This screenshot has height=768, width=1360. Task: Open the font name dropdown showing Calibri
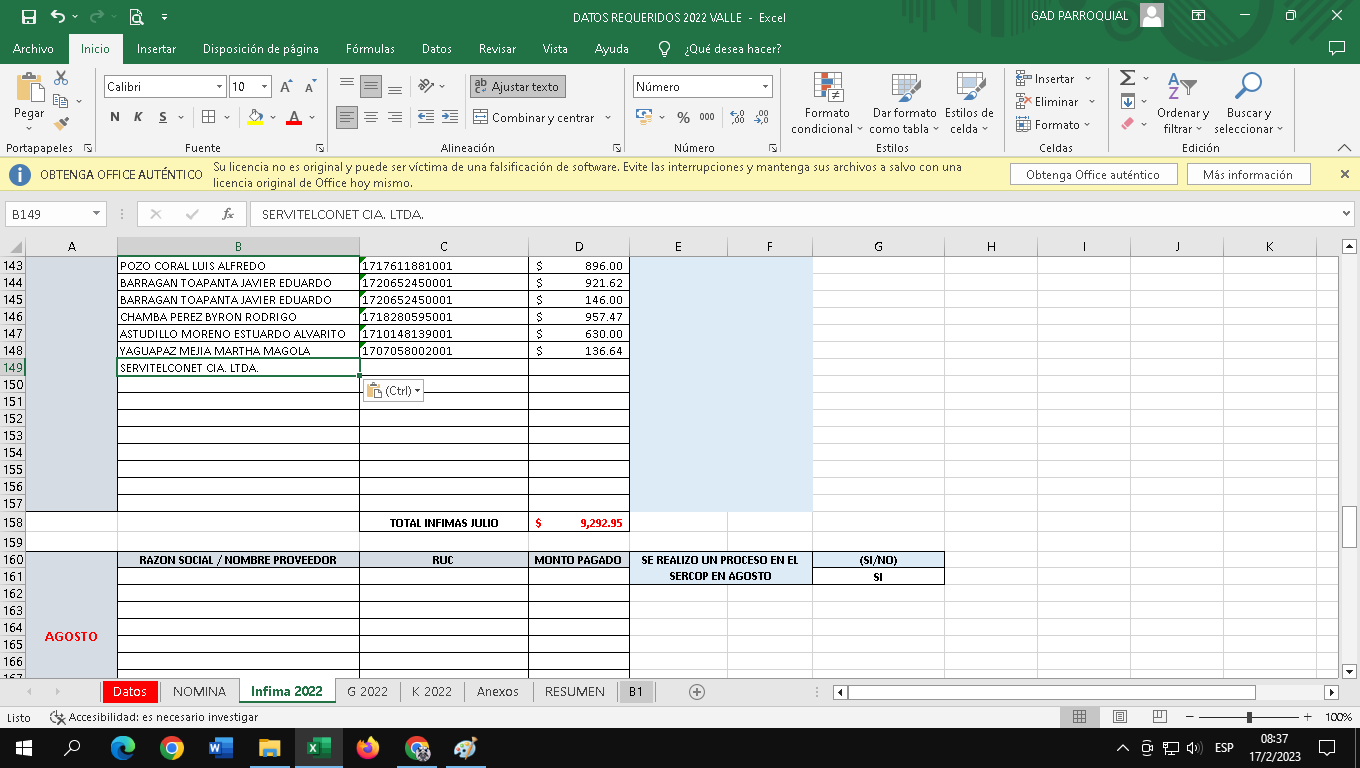[219, 87]
